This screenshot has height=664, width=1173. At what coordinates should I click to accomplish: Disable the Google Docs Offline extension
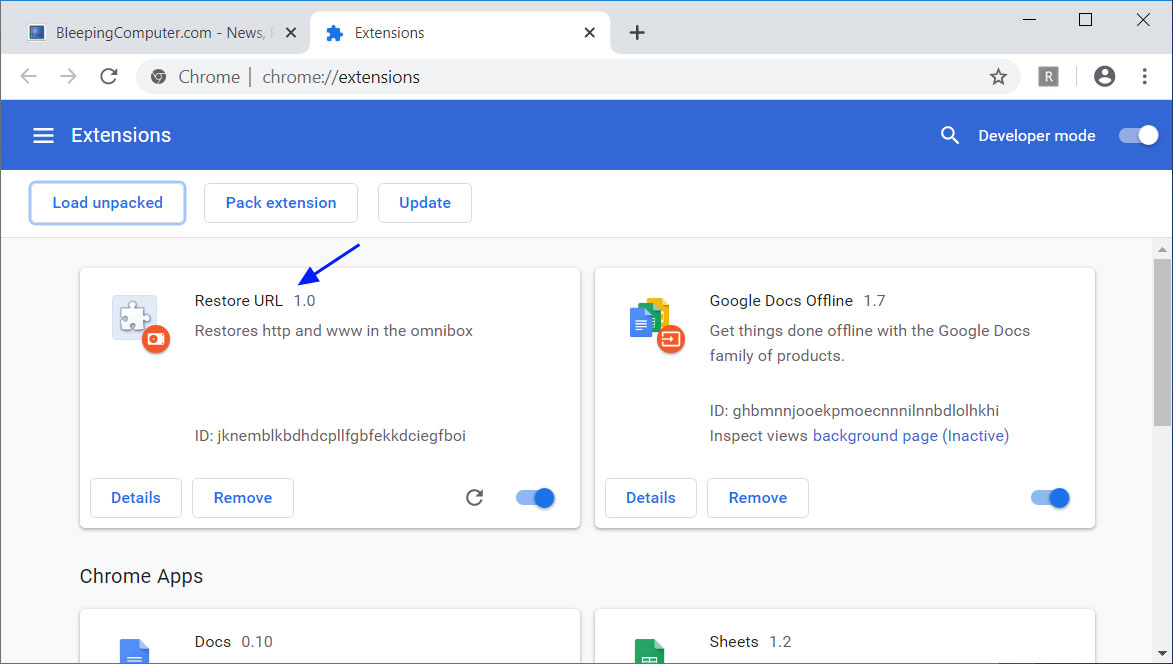tap(1049, 497)
